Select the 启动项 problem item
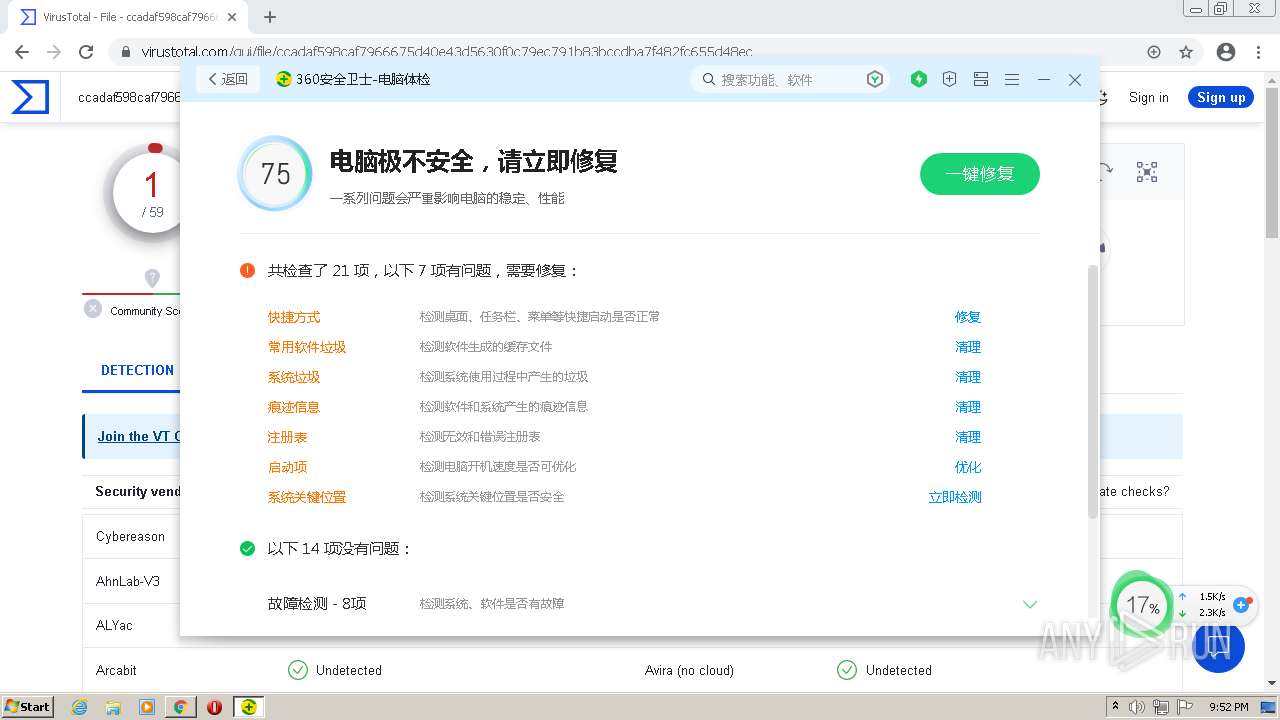 pyautogui.click(x=287, y=467)
